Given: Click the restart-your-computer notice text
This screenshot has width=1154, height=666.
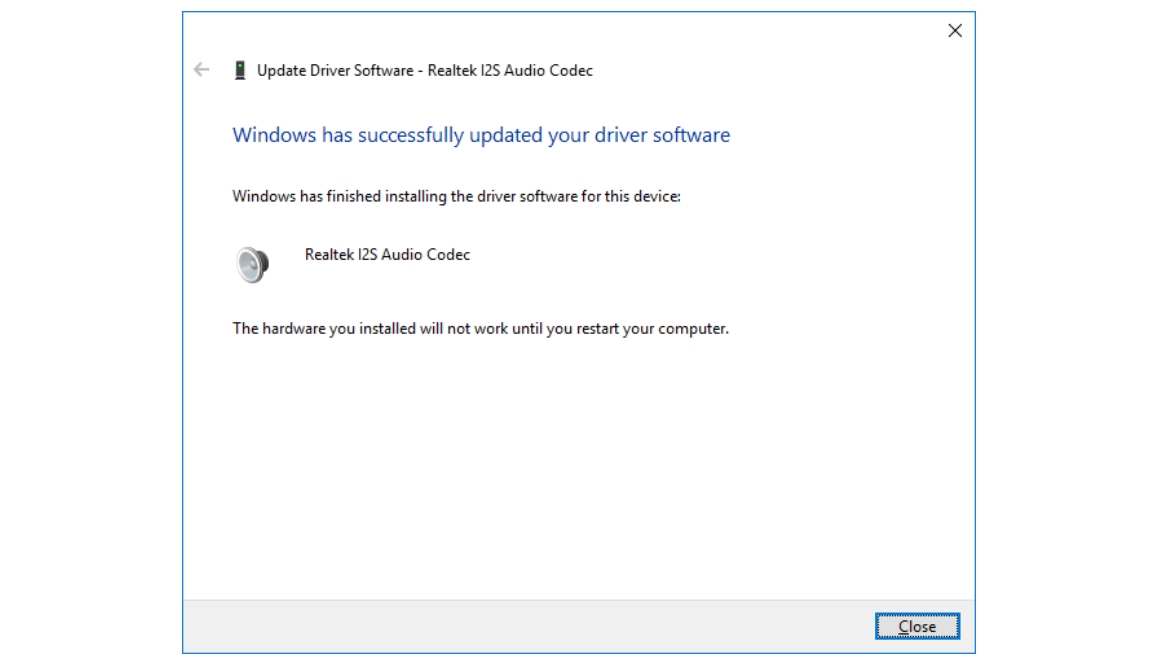Looking at the screenshot, I should (x=480, y=328).
